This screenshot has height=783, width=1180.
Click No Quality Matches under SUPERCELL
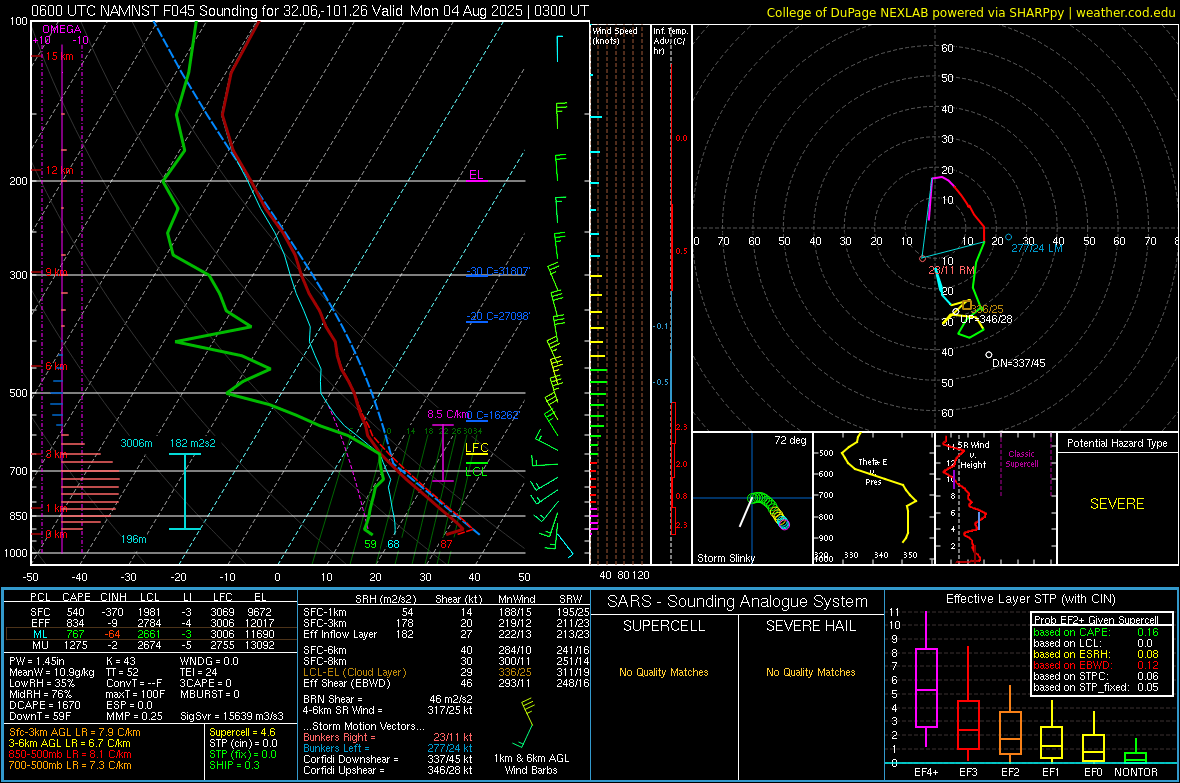point(664,672)
